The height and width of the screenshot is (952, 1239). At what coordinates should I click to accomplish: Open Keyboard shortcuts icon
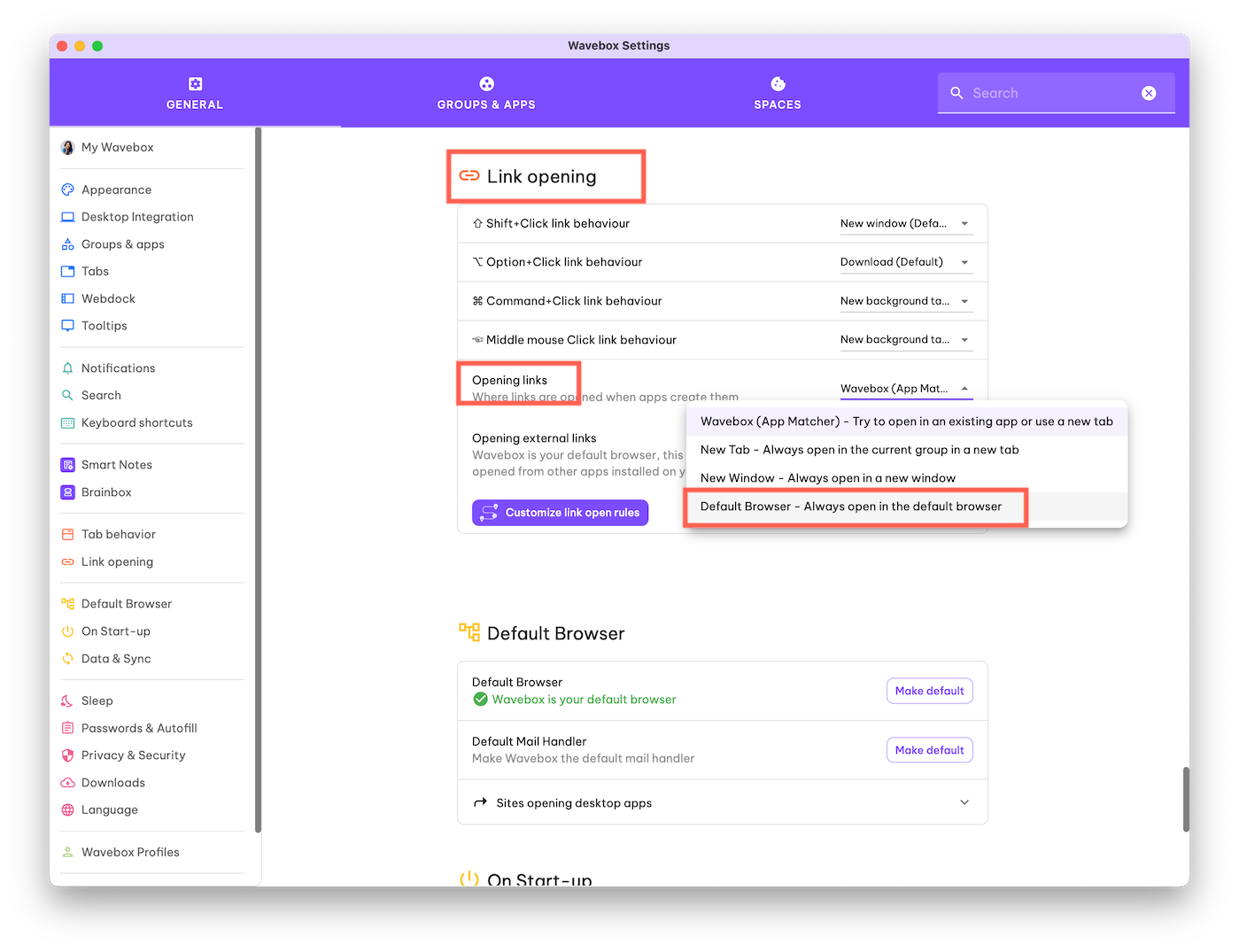point(67,422)
